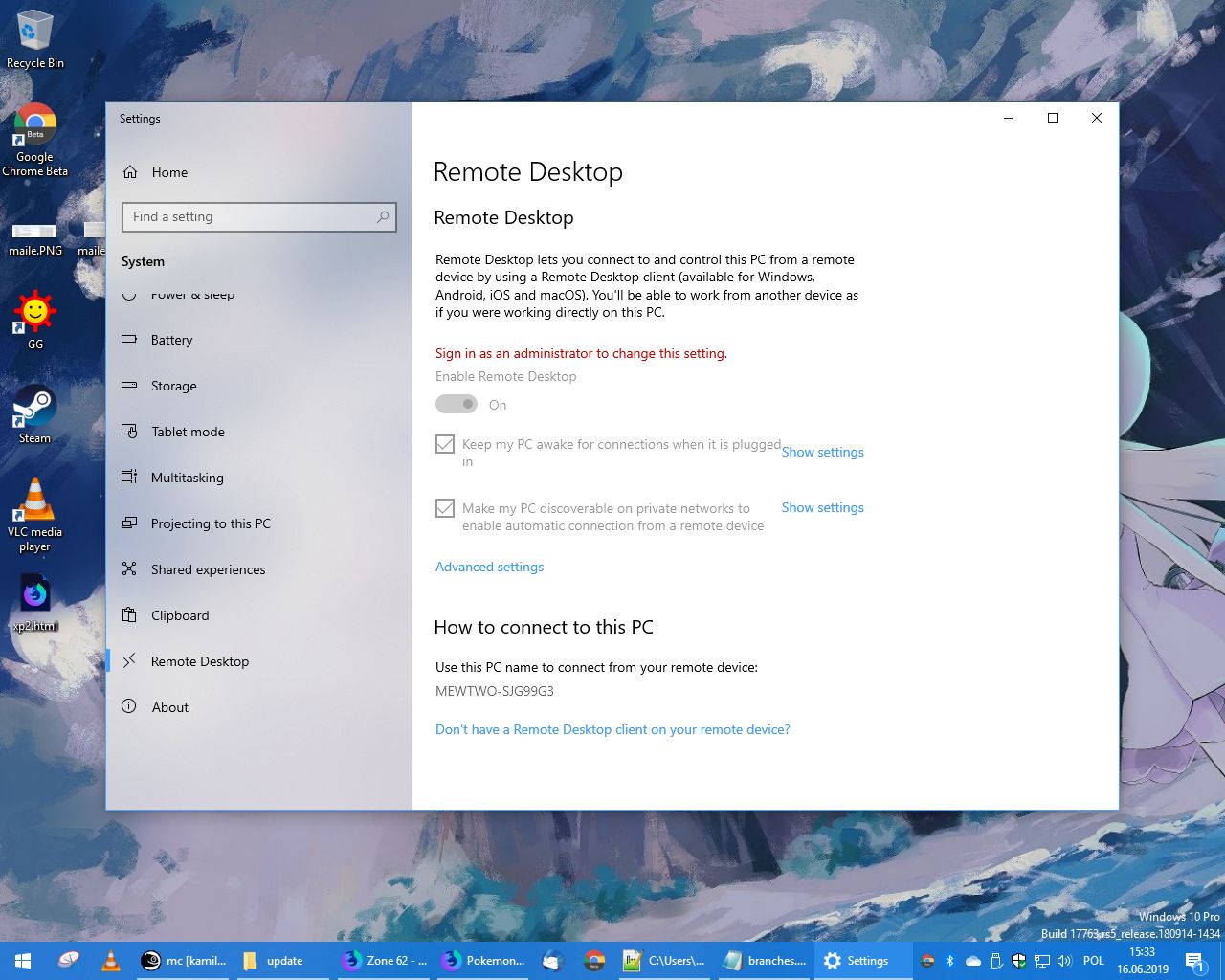
Task: Select Tablet mode in the sidebar
Action: coord(188,432)
